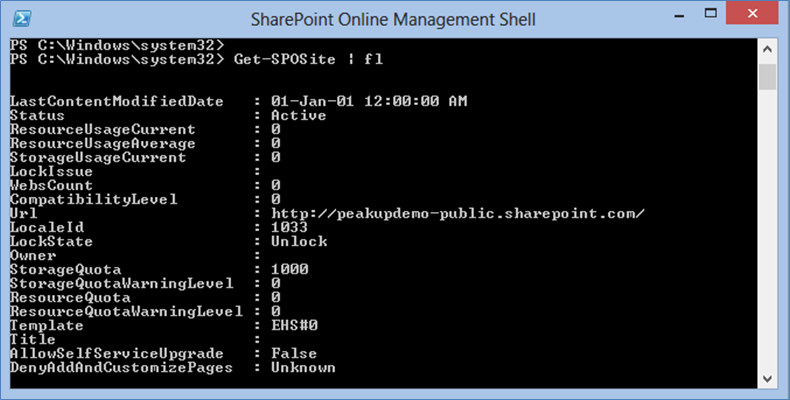Click the Template value 'EHS#0'

point(294,325)
